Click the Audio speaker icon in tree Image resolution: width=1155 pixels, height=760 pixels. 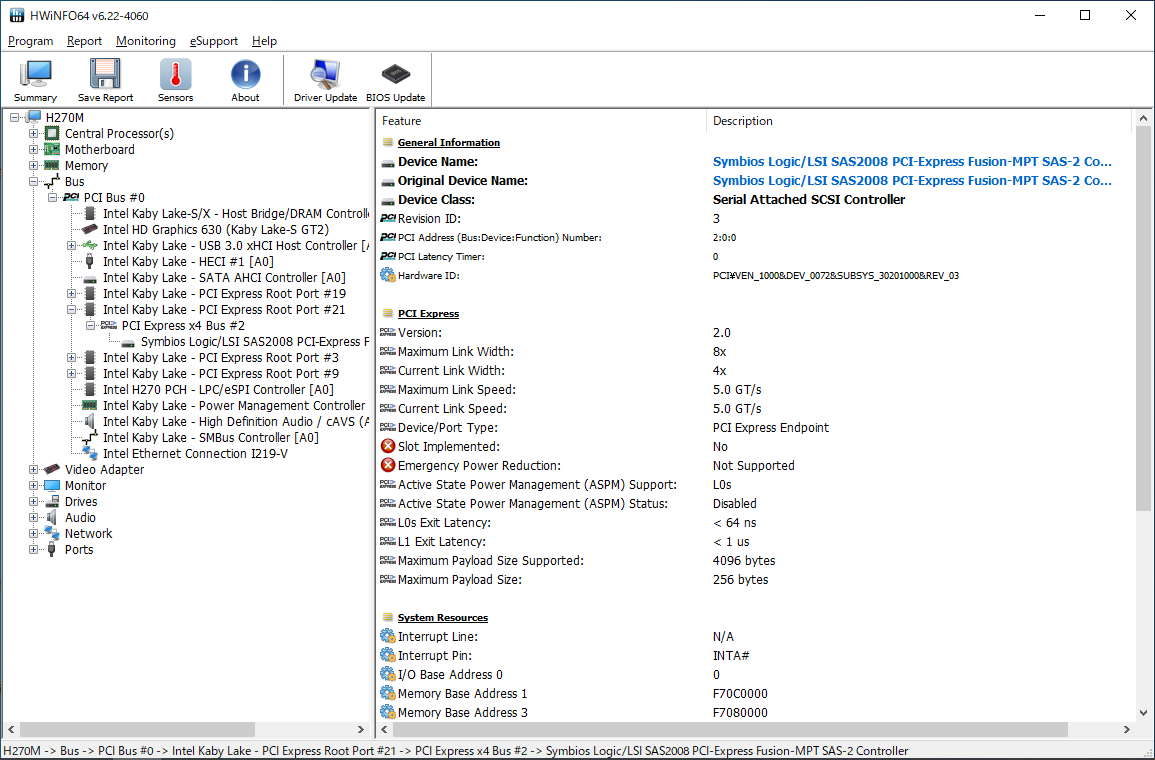(52, 518)
